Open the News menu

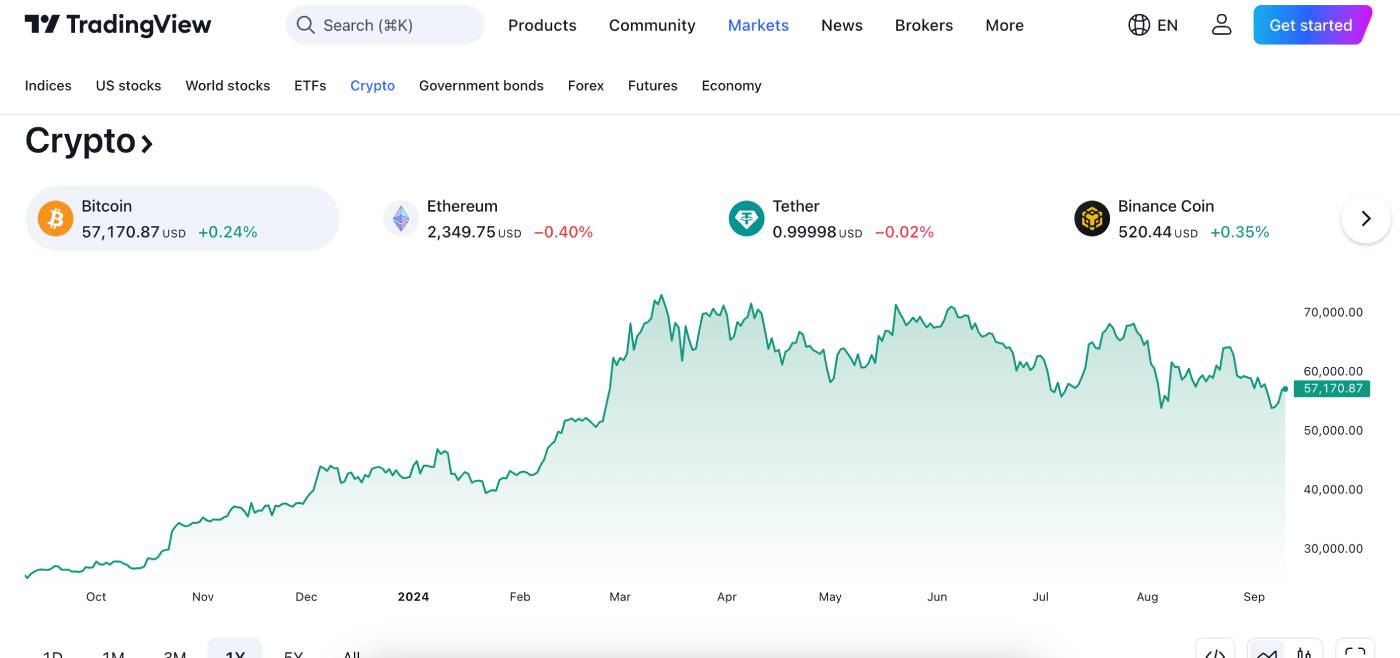[x=842, y=25]
